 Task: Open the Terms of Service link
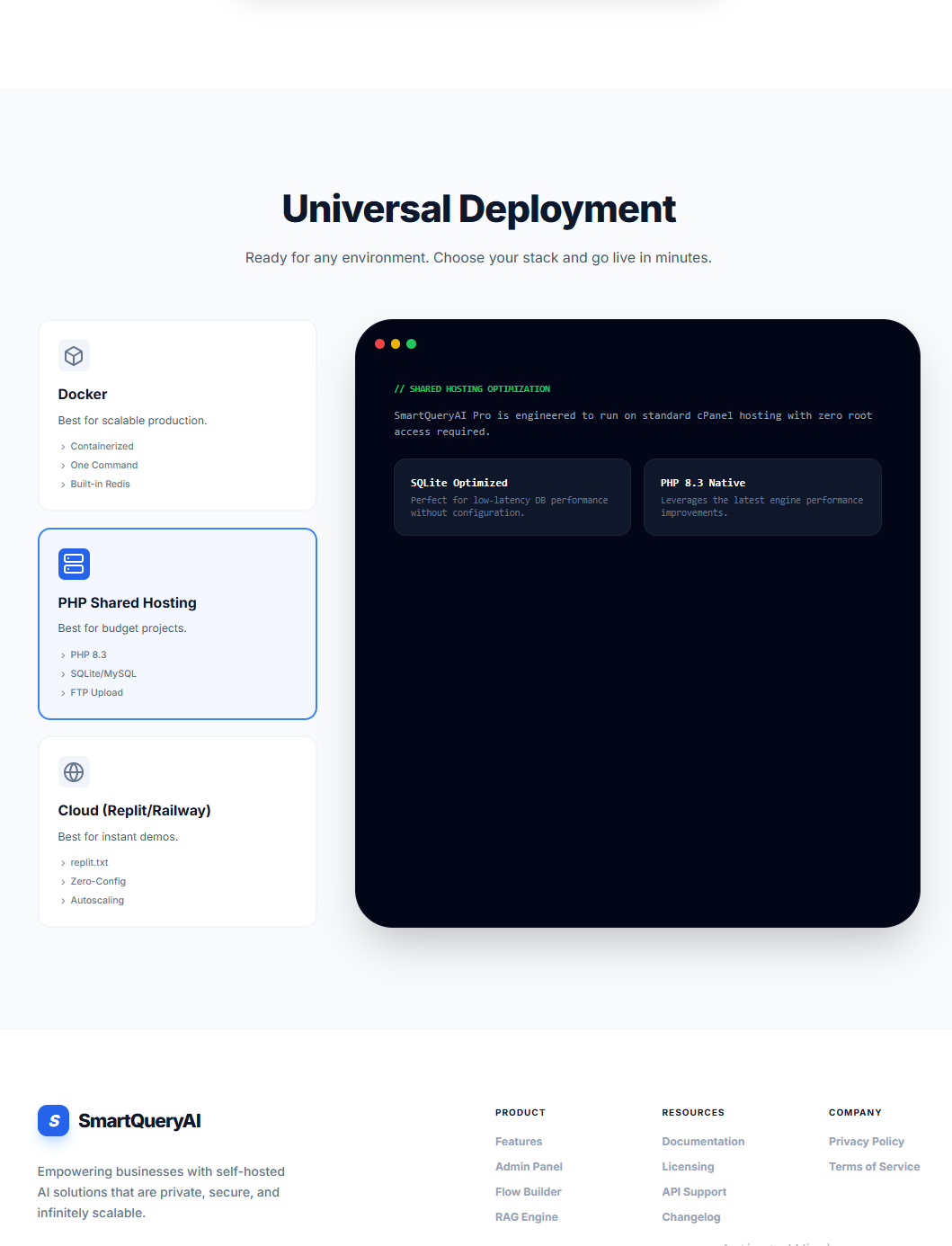874,1167
